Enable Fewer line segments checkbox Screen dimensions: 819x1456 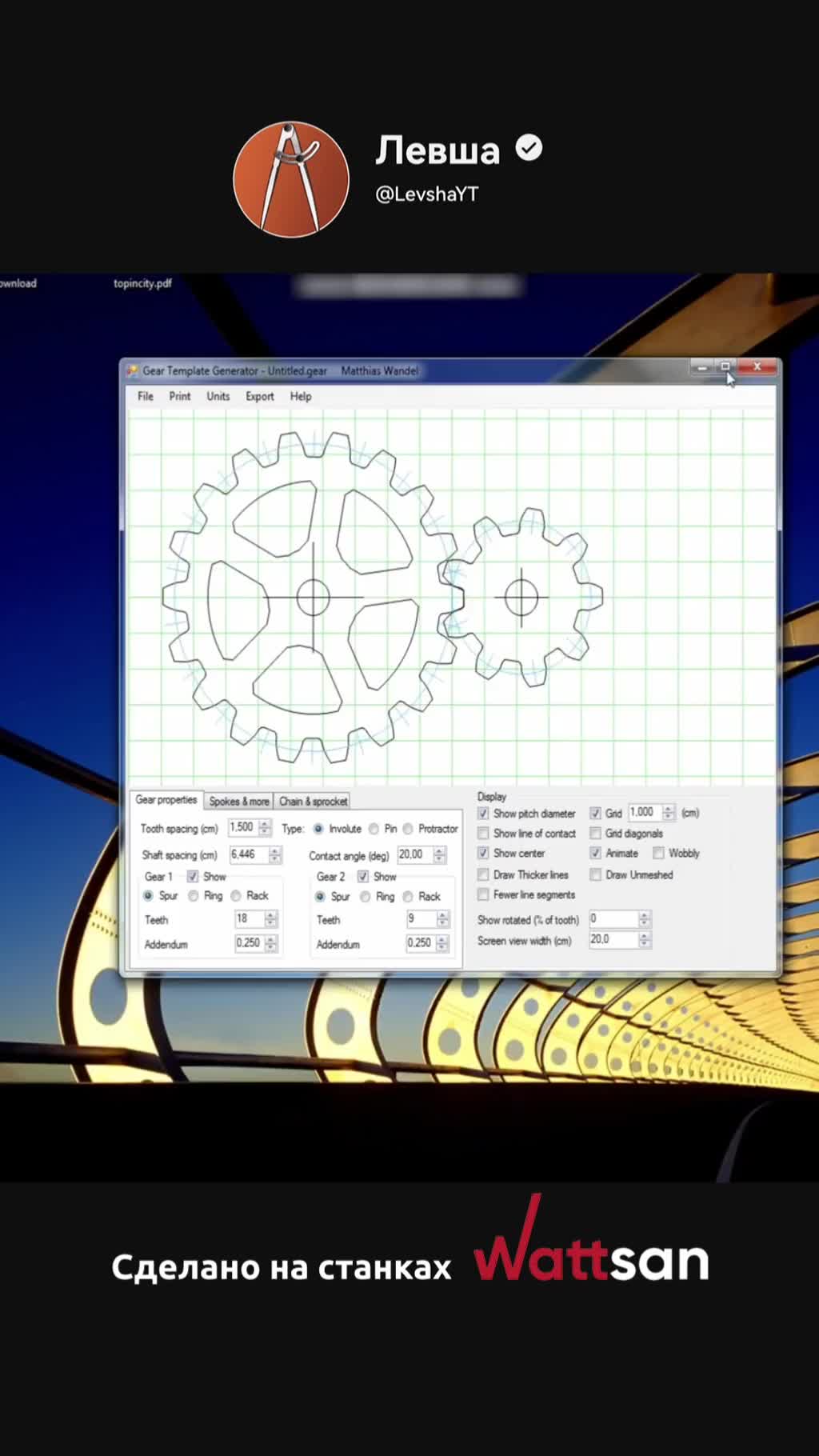click(483, 894)
